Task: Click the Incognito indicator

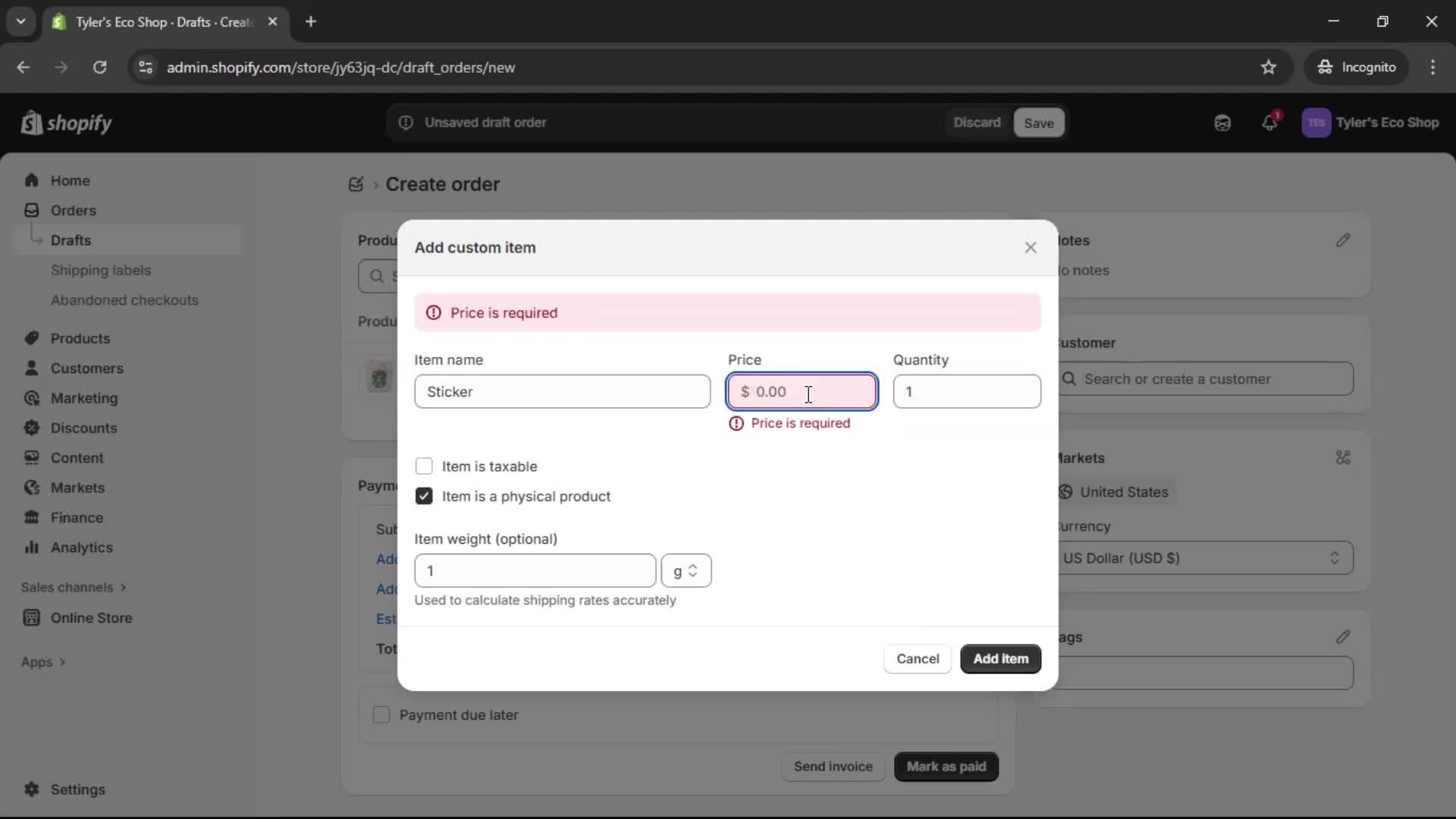Action: pos(1357,67)
